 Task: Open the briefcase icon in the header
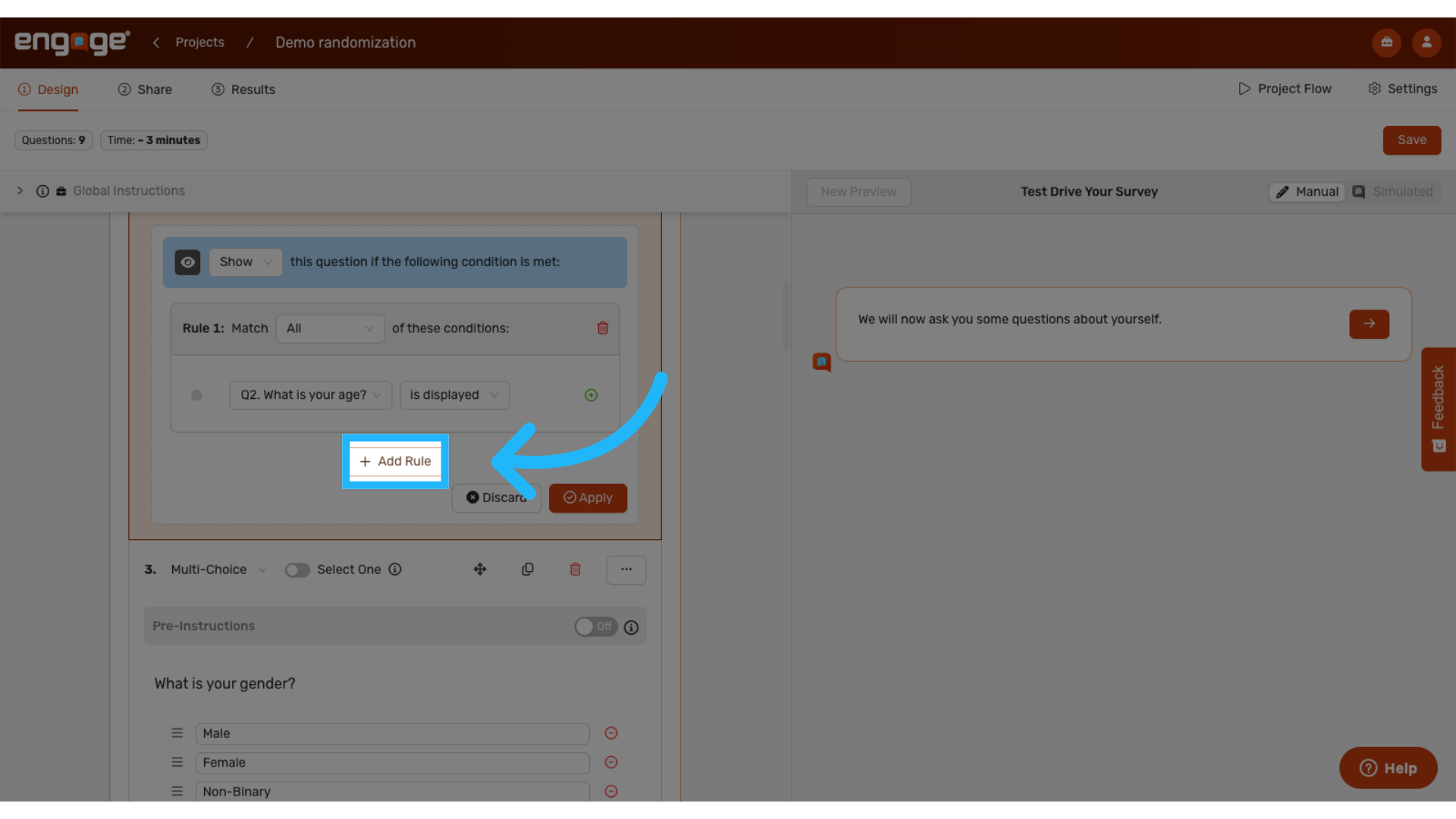tap(1386, 42)
